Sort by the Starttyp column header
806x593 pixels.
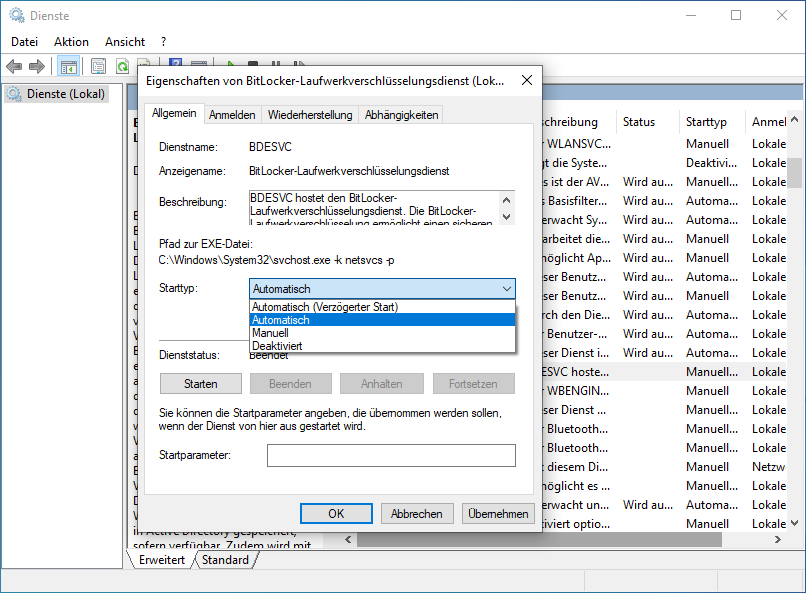point(712,122)
